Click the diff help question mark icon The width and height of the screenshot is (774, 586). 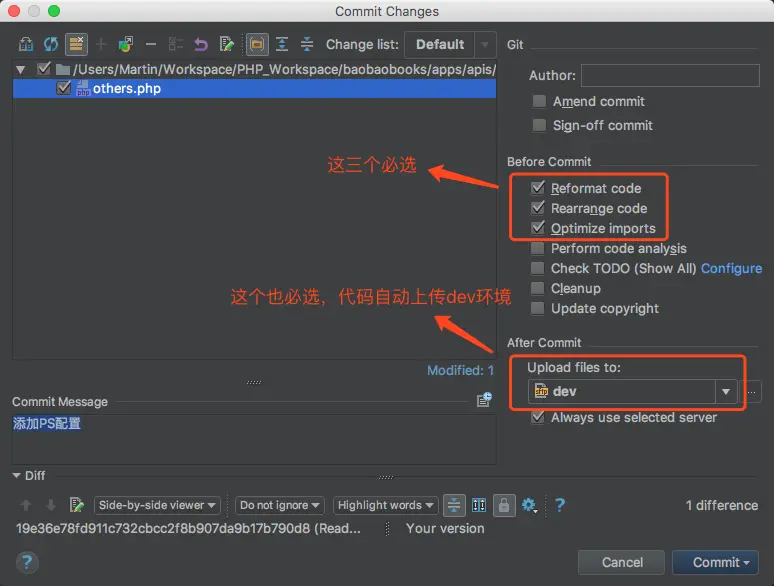coord(560,505)
